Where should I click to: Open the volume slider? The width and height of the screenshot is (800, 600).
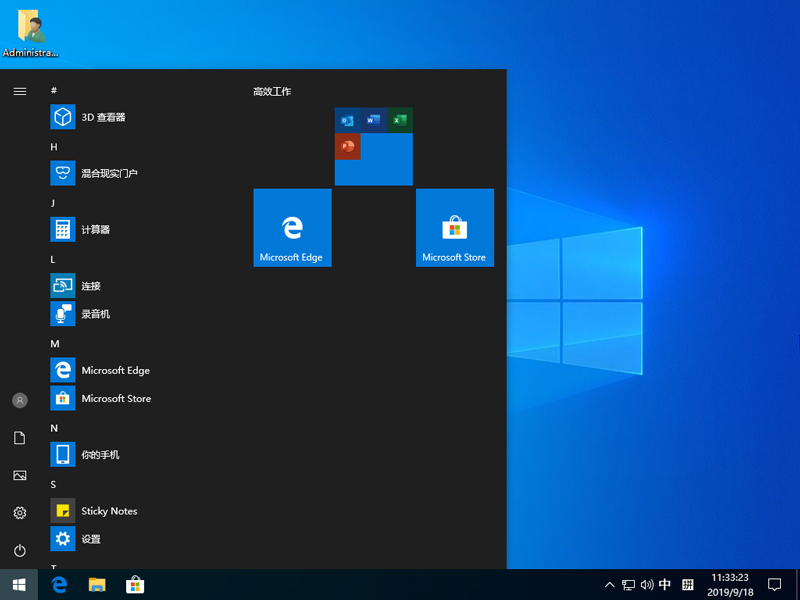click(646, 585)
